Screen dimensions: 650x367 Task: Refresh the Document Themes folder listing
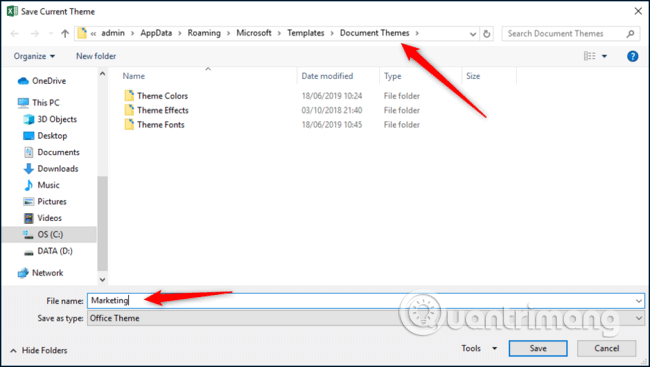click(x=486, y=34)
